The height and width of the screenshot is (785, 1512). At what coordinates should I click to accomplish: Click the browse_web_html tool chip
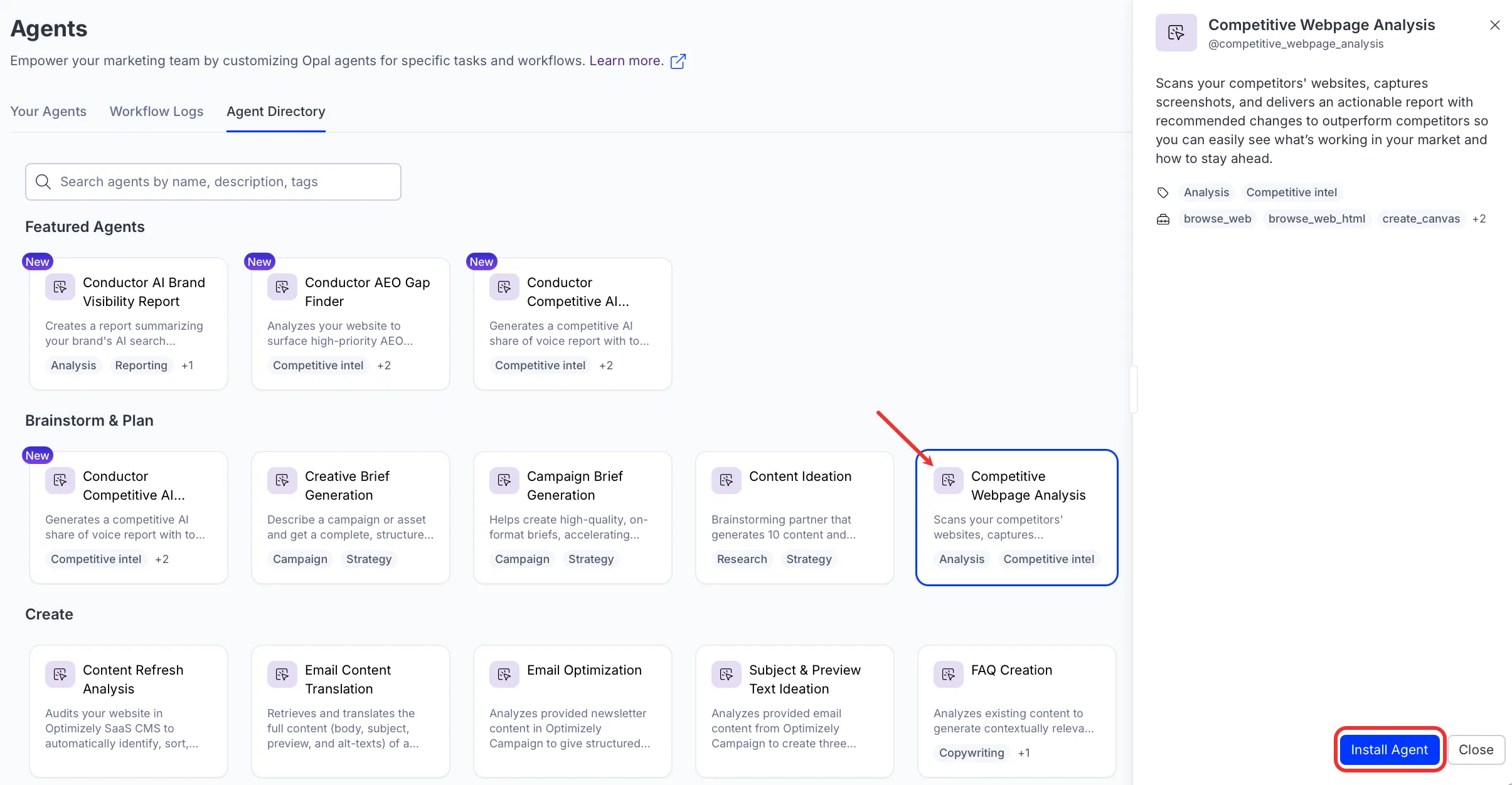(x=1317, y=219)
